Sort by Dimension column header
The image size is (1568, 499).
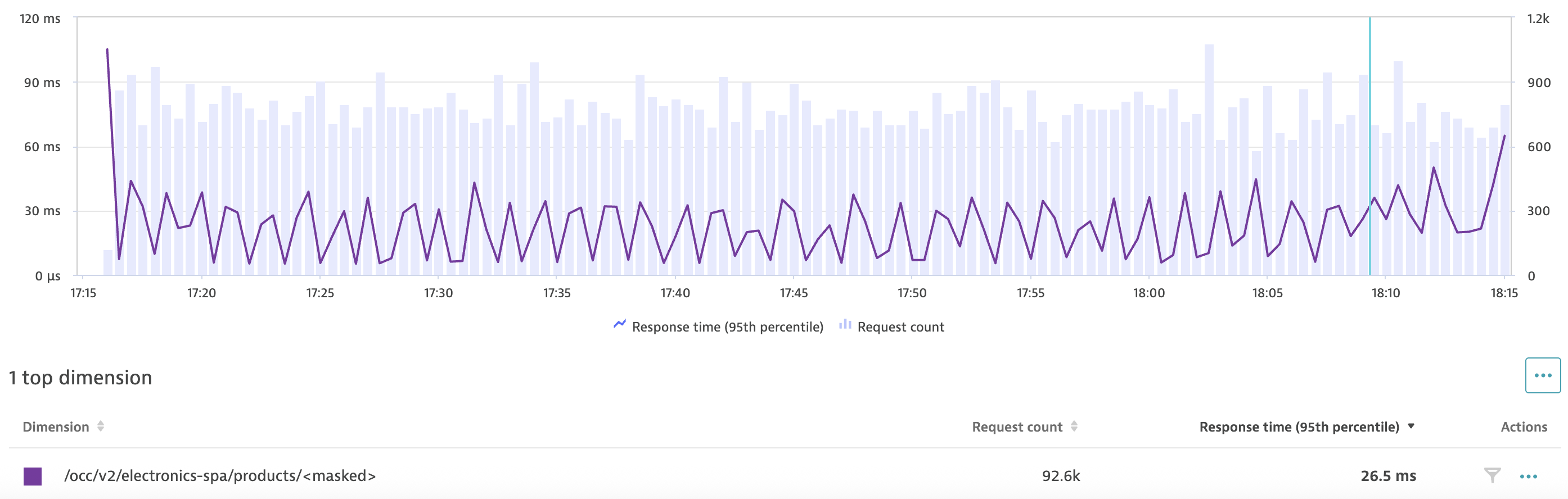tap(56, 427)
